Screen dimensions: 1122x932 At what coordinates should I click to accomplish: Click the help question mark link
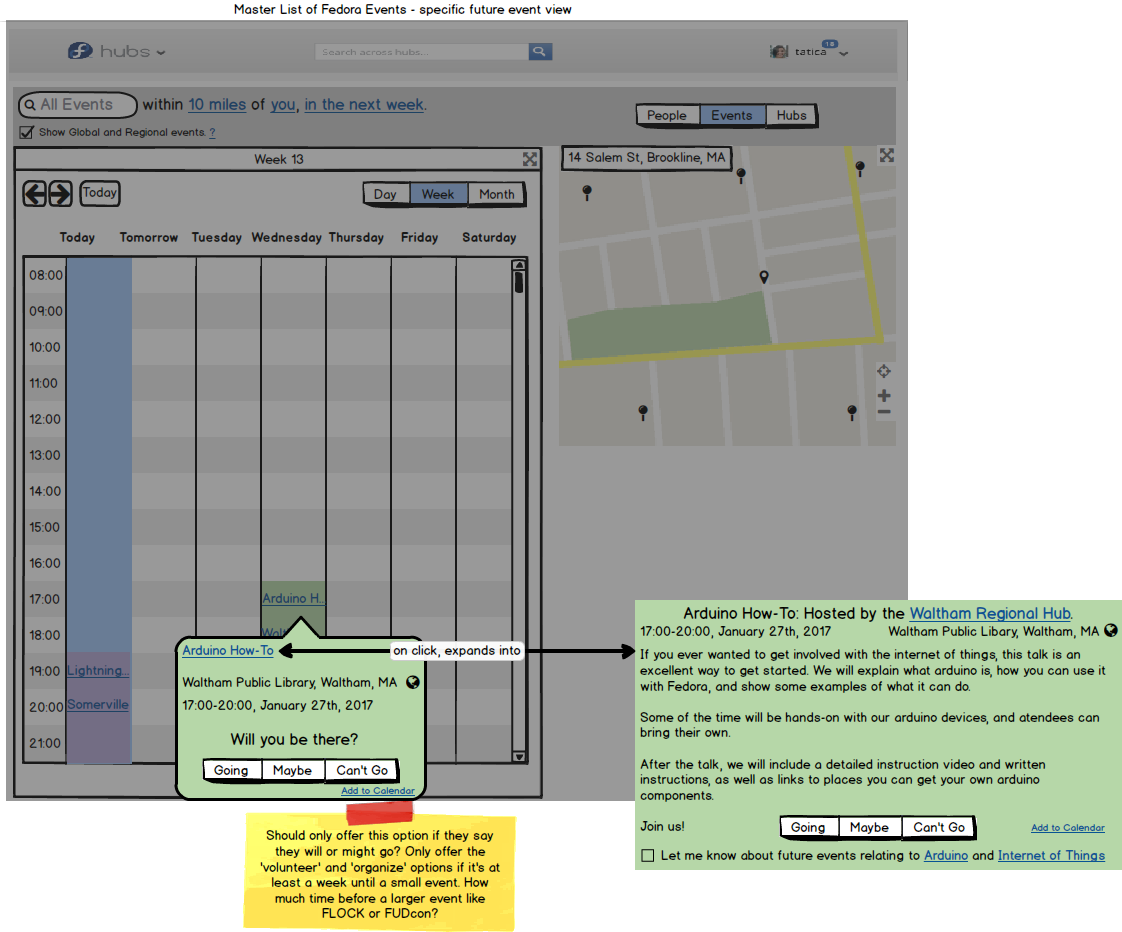pyautogui.click(x=212, y=132)
